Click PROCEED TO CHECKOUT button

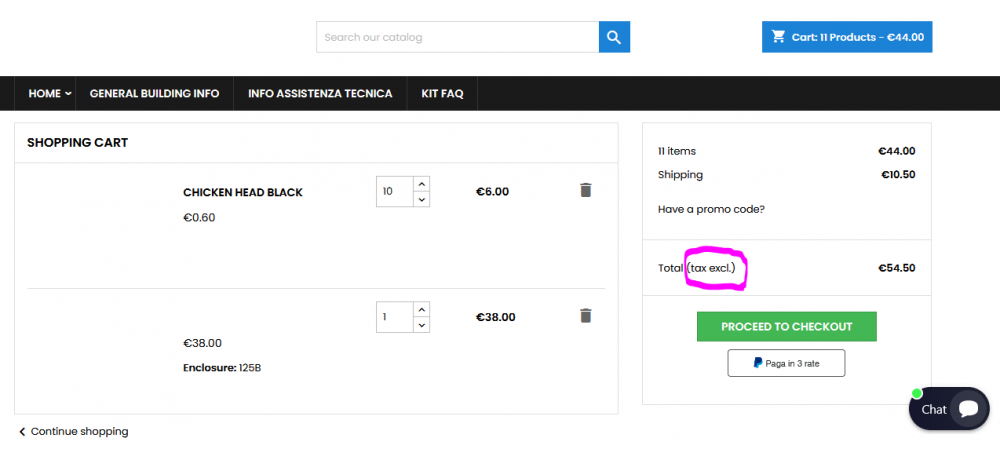point(786,327)
